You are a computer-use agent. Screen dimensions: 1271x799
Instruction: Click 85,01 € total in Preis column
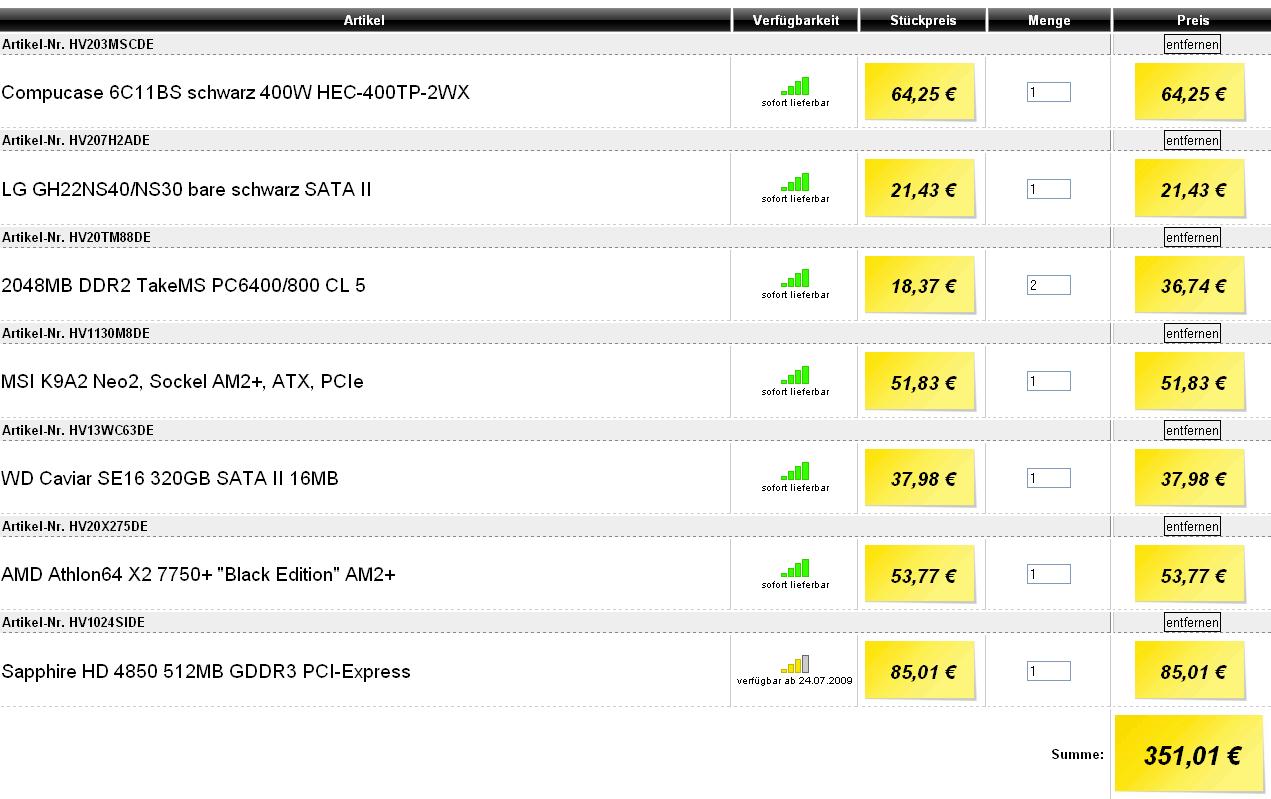(1190, 671)
